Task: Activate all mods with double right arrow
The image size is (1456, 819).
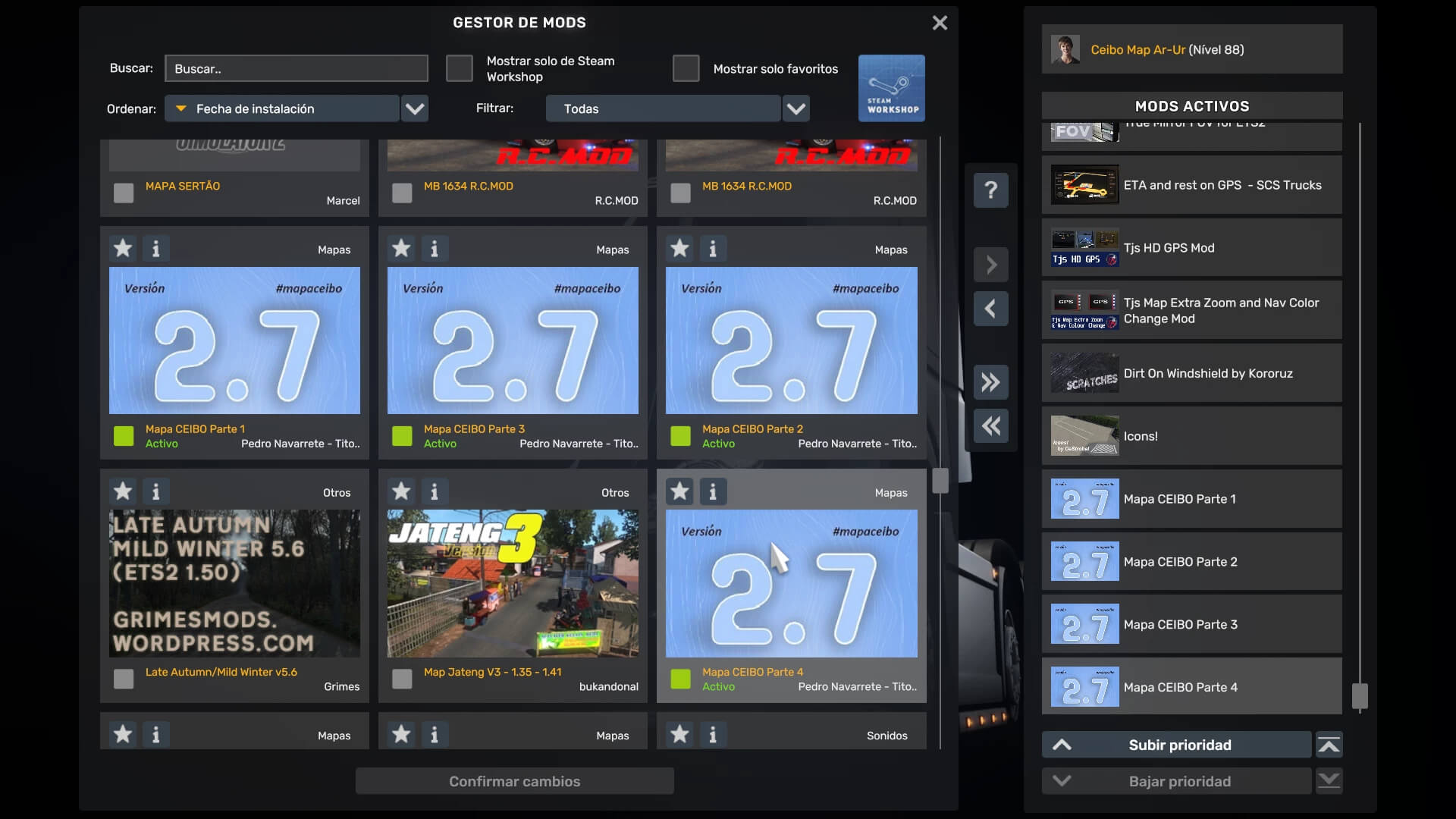Action: [x=990, y=382]
